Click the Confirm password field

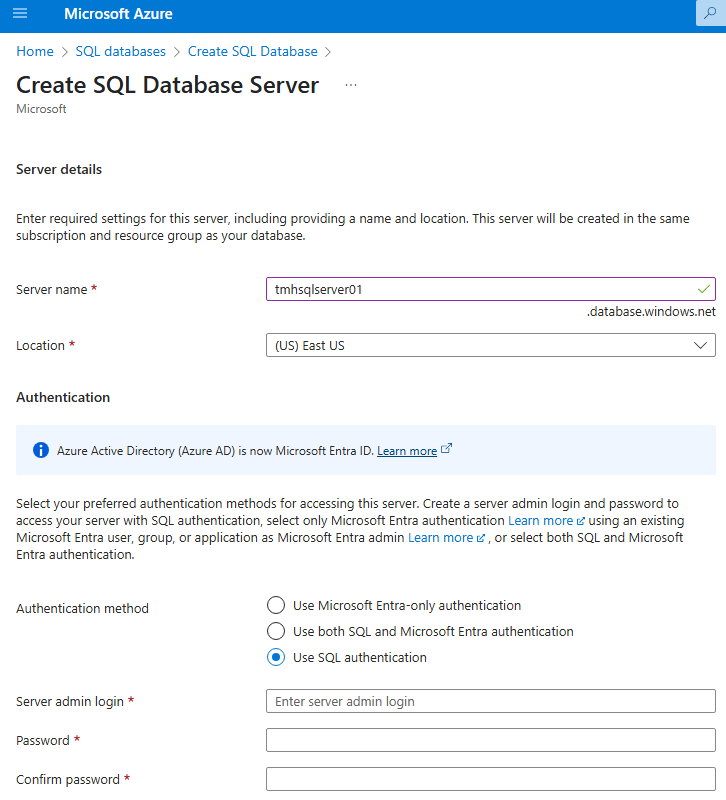pos(490,779)
